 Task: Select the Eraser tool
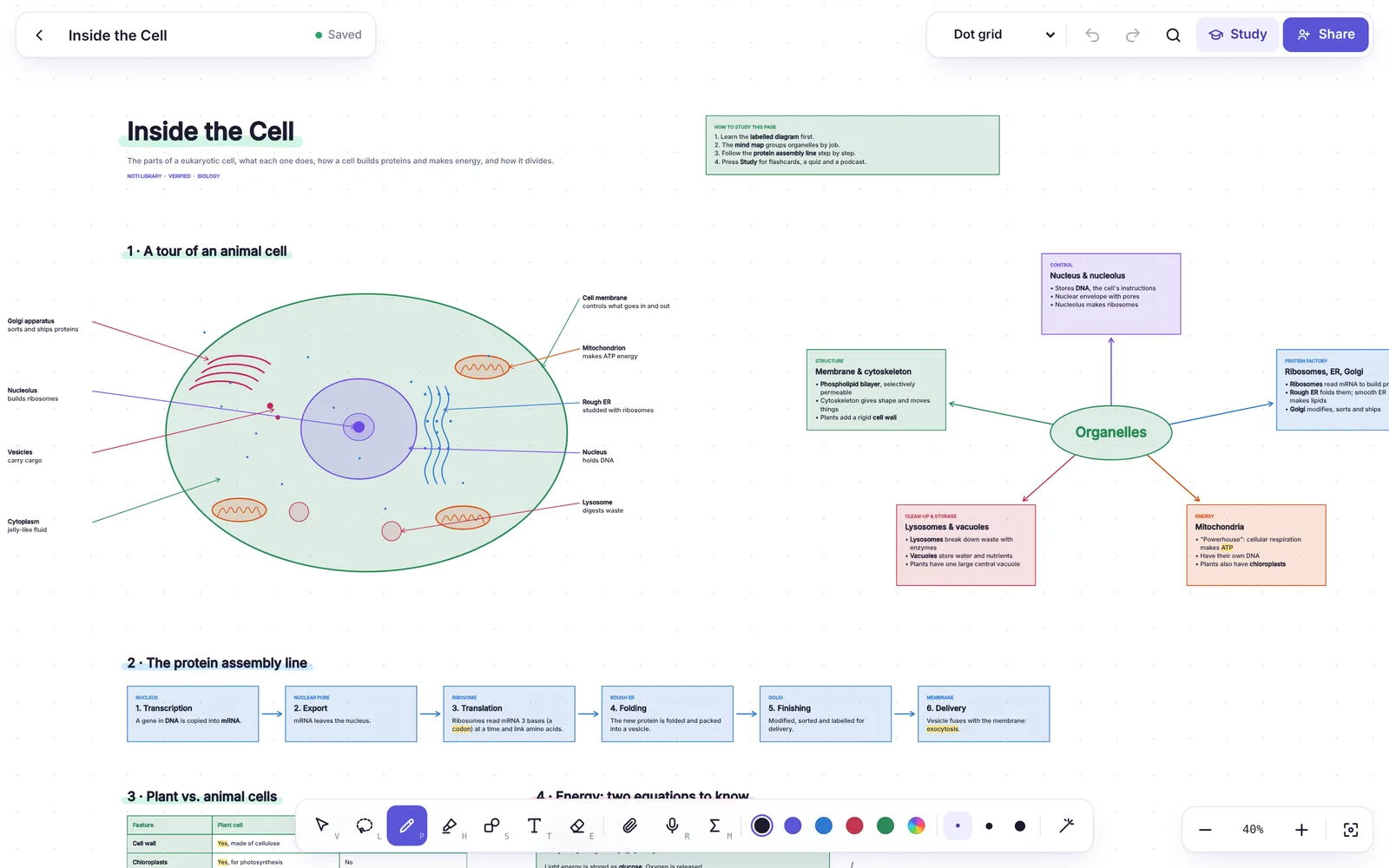(577, 825)
